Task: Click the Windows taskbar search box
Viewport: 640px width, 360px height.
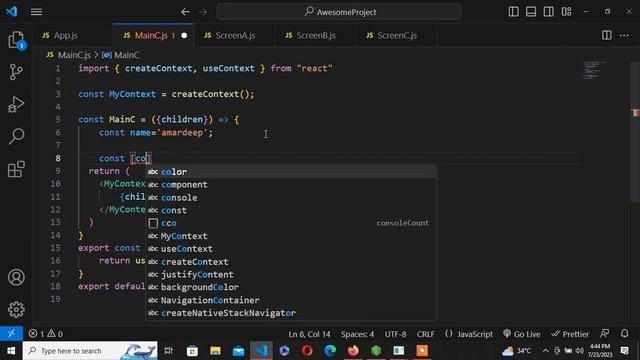Action: pyautogui.click(x=90, y=351)
